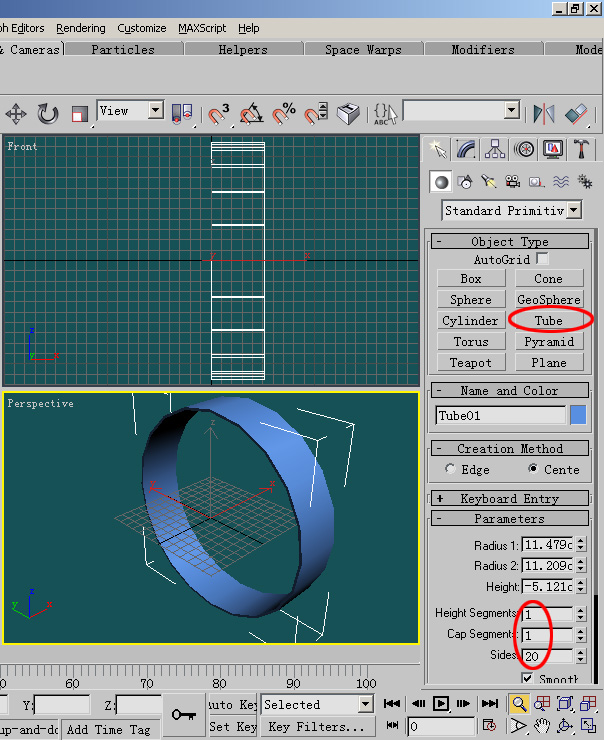
Task: Open the Named Selection Sets icon
Action: (385, 114)
